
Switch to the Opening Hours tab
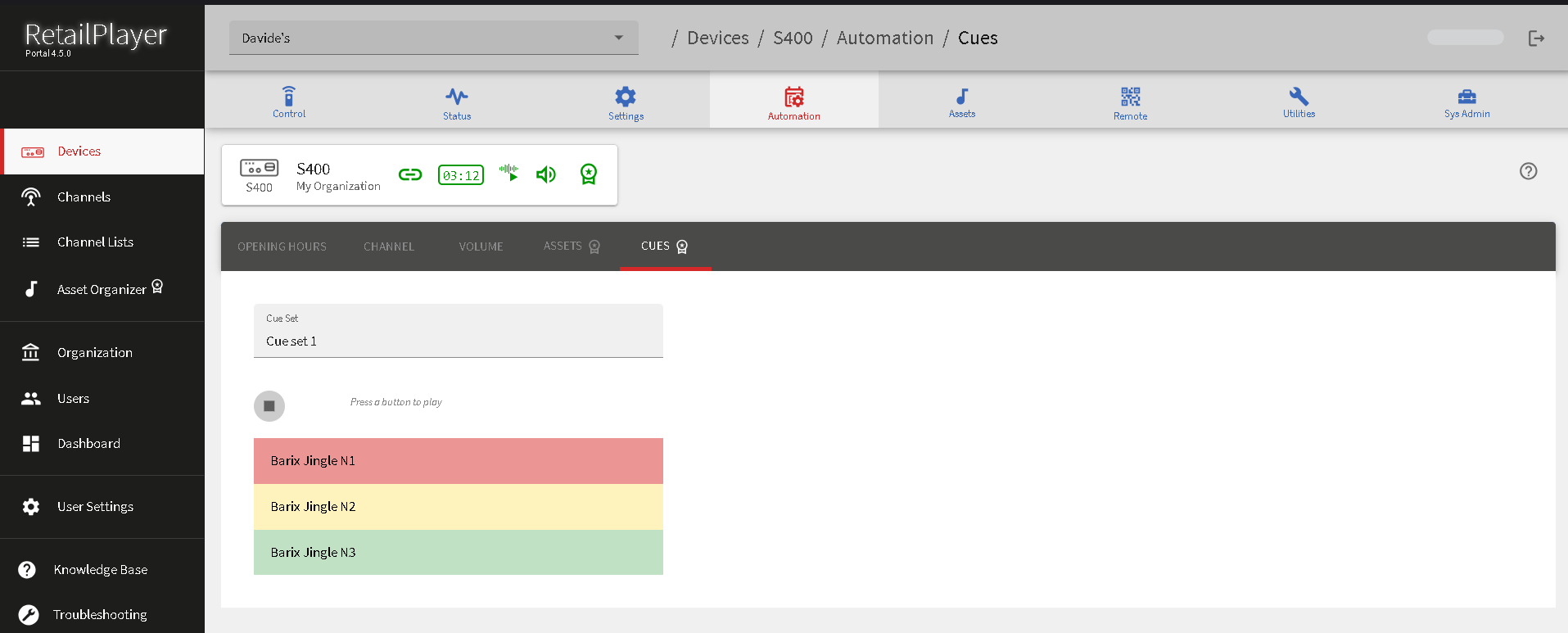282,246
